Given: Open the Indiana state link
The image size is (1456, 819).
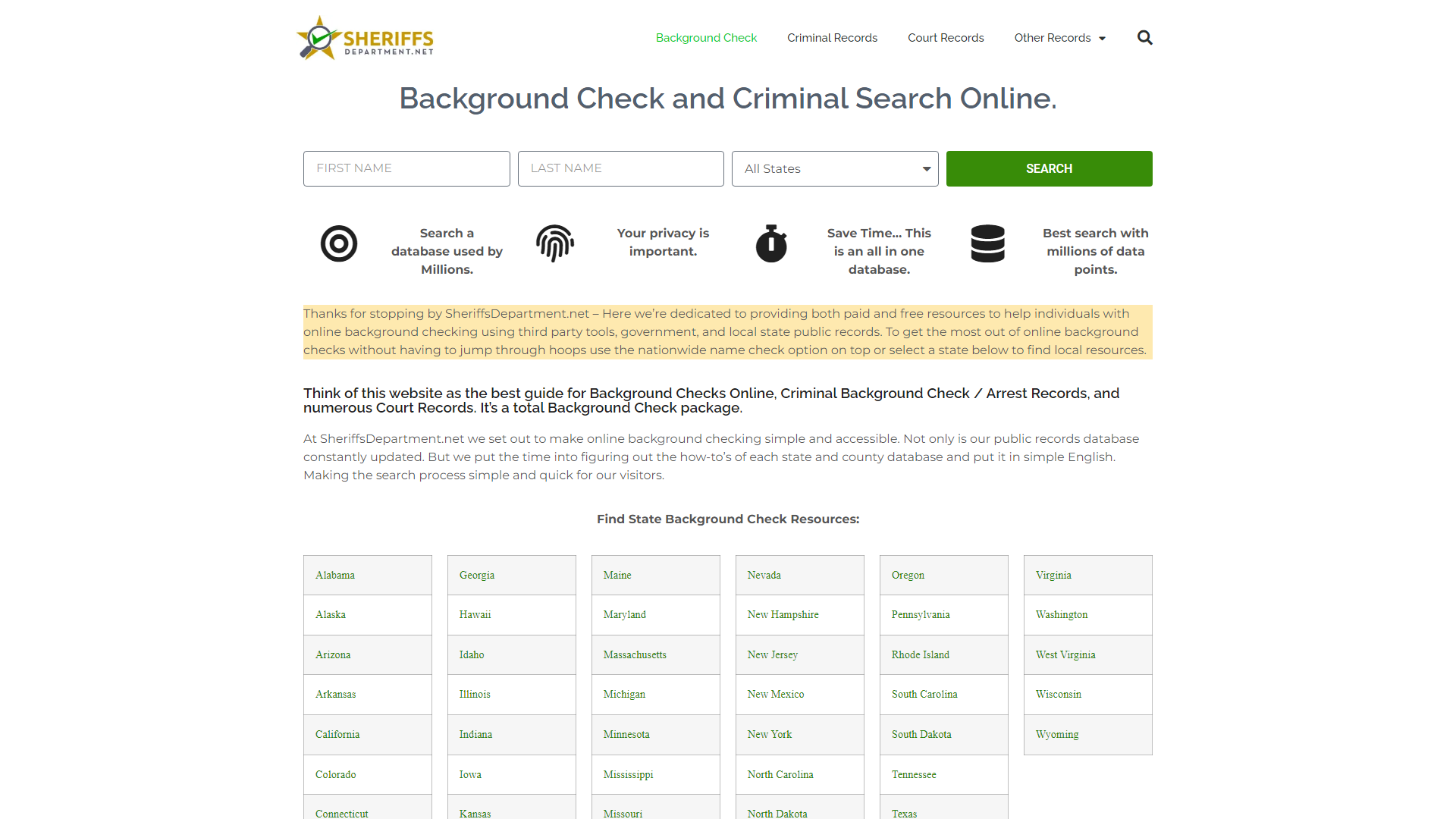Looking at the screenshot, I should point(475,735).
